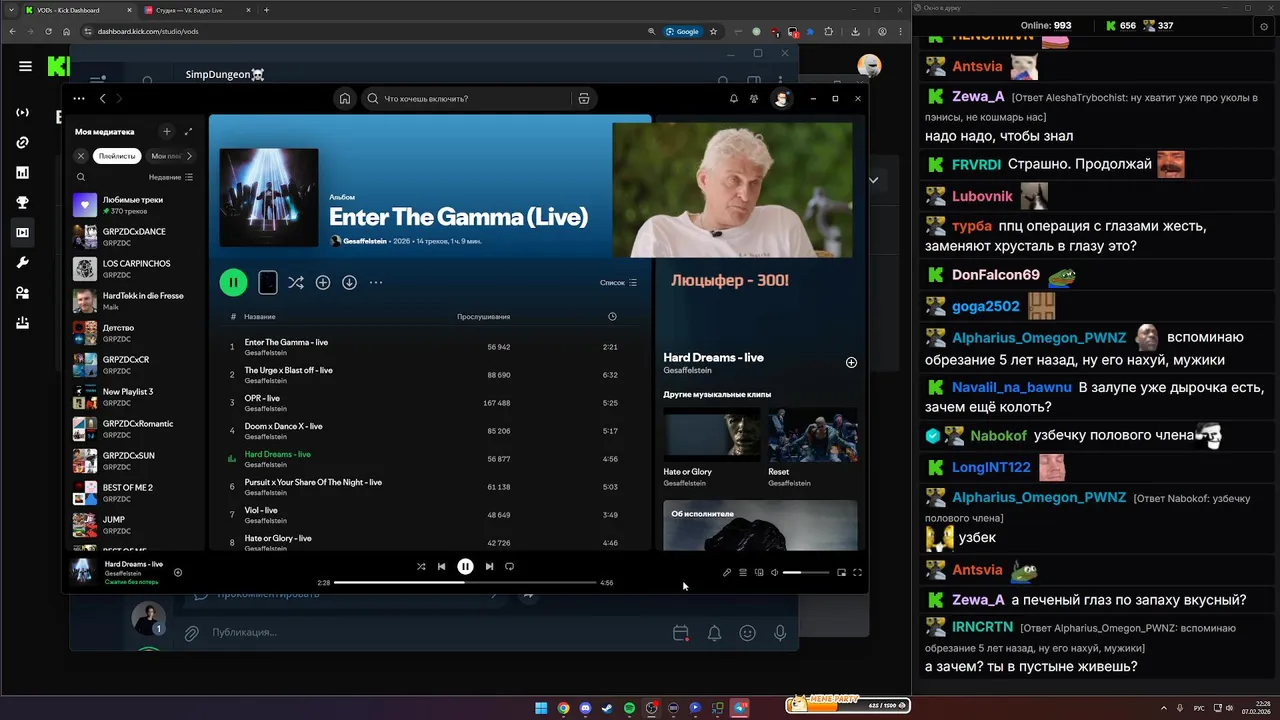This screenshot has height=720, width=1280.
Task: Open the BEST OF ME 2 playlist
Action: point(134,493)
